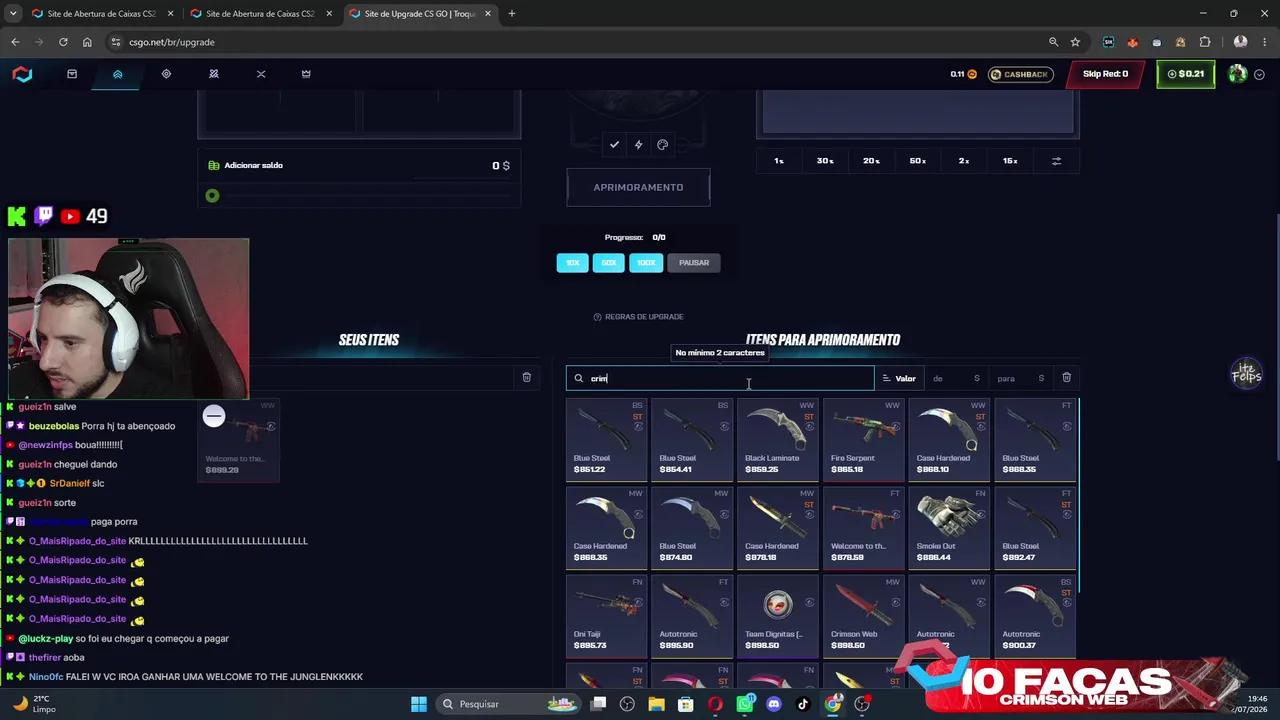Open the crossed-swords battles icon in navigation

(x=261, y=74)
